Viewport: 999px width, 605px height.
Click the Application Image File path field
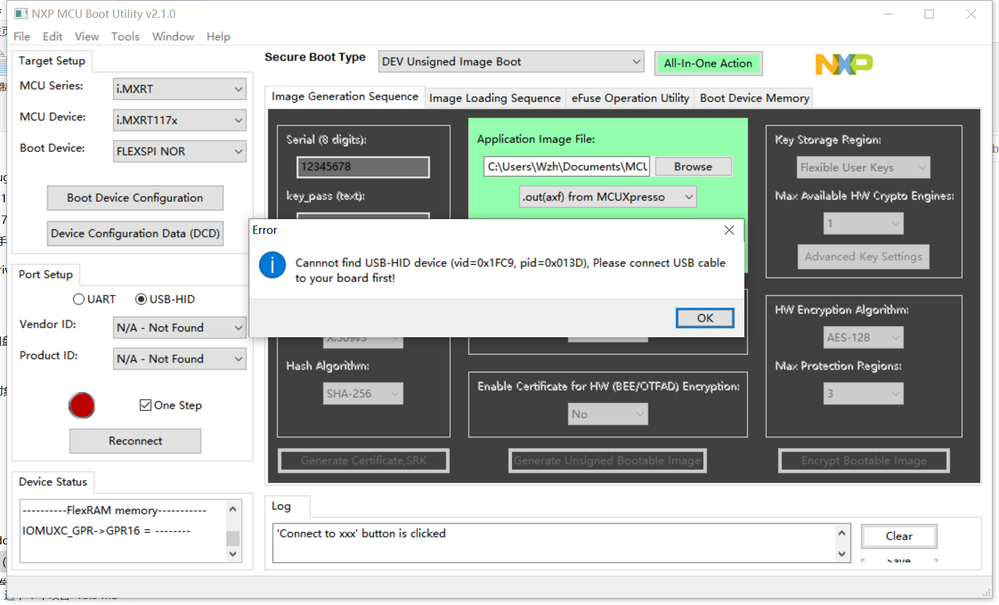pos(566,166)
